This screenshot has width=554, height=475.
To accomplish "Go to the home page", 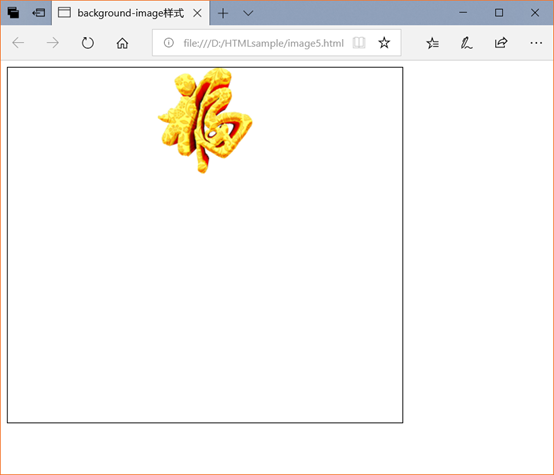I will click(x=122, y=43).
